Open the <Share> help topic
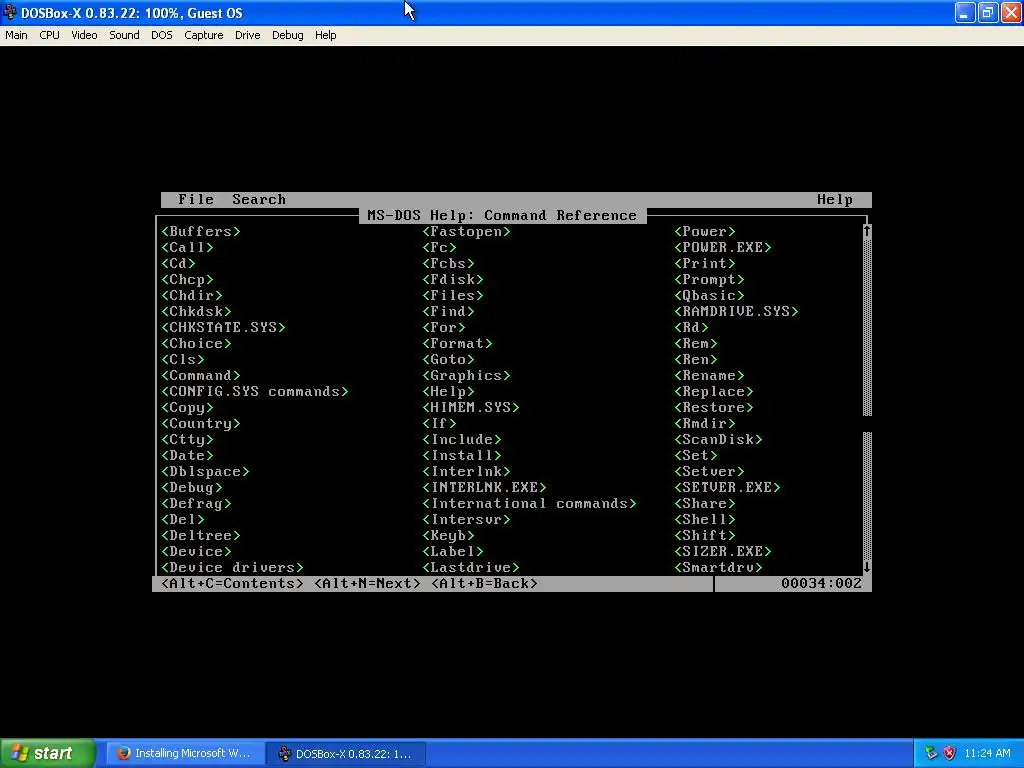 [705, 504]
